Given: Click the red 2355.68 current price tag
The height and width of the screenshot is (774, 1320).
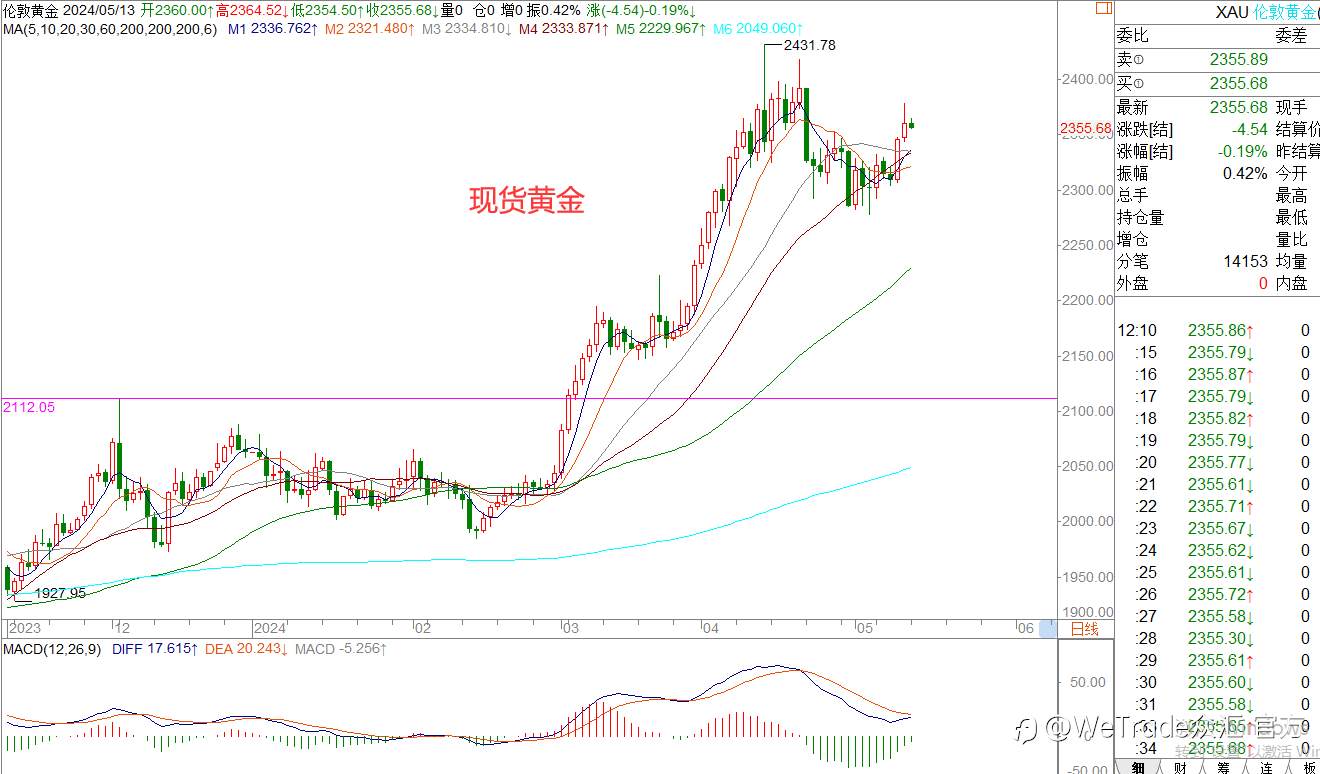Looking at the screenshot, I should (x=1086, y=129).
